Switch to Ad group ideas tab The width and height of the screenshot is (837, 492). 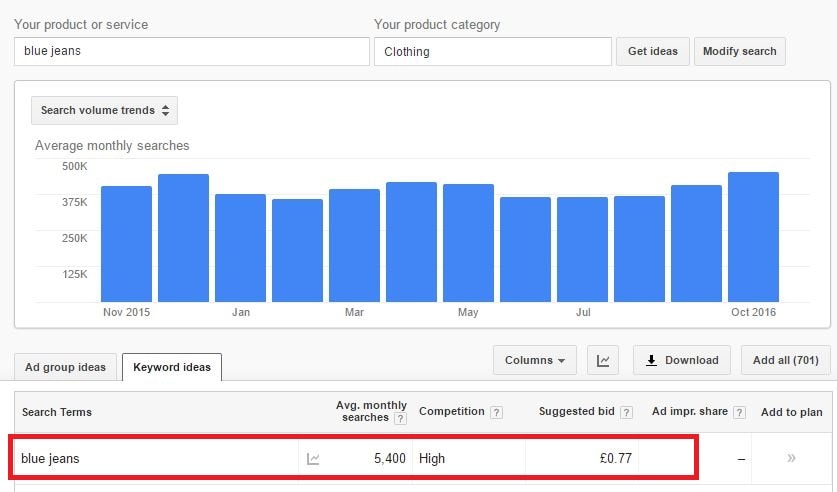pos(65,367)
